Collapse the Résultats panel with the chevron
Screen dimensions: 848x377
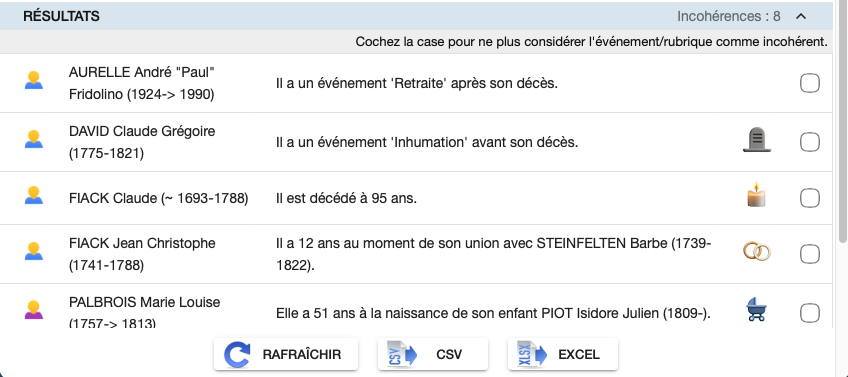[801, 16]
